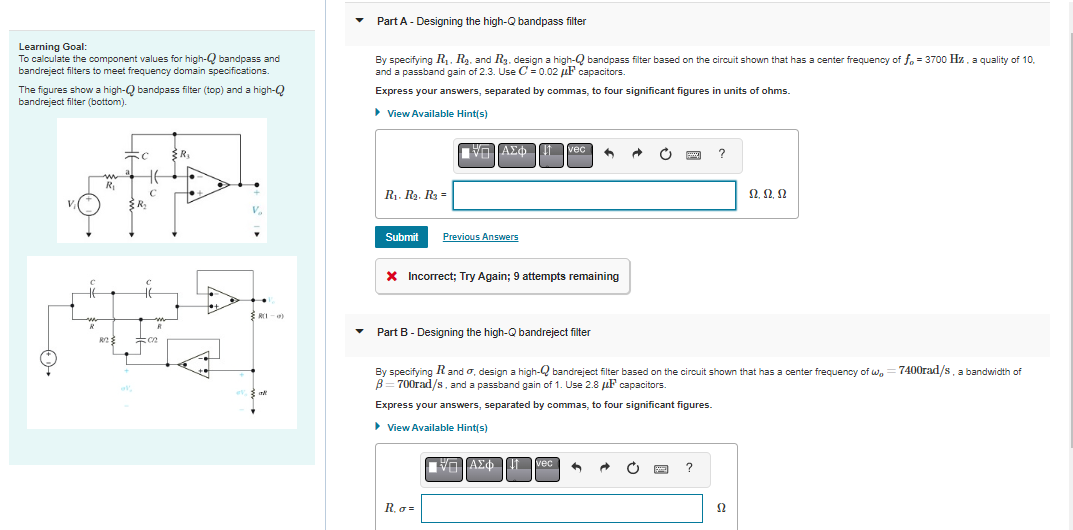Expand View Available Hint(s) in Part A

[x=437, y=114]
